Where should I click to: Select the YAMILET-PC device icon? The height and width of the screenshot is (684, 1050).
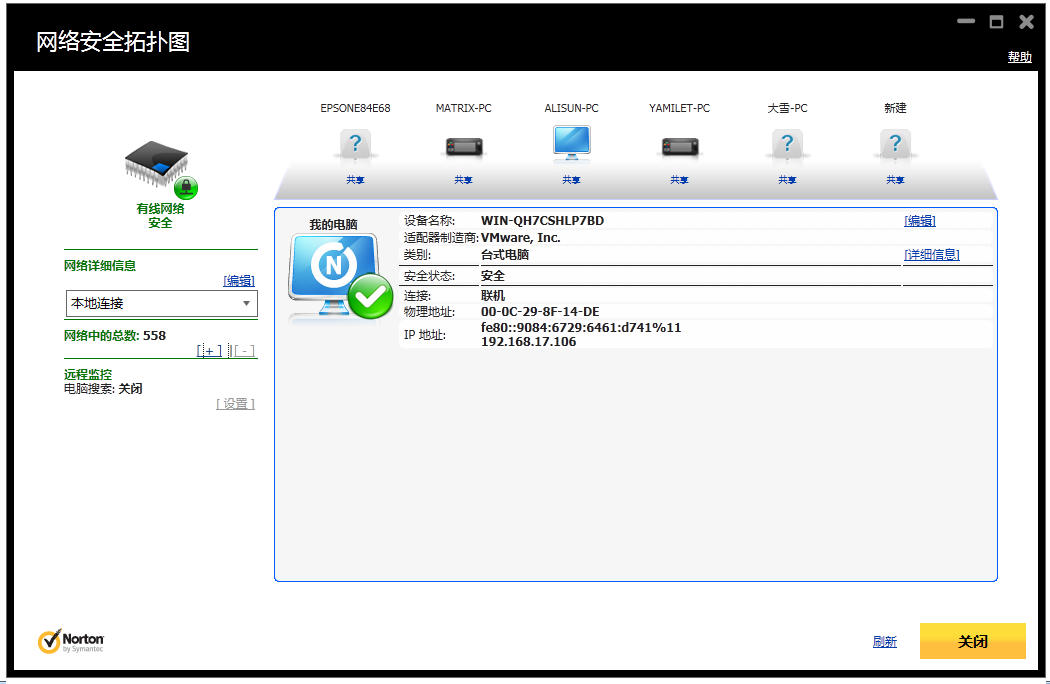tap(680, 146)
